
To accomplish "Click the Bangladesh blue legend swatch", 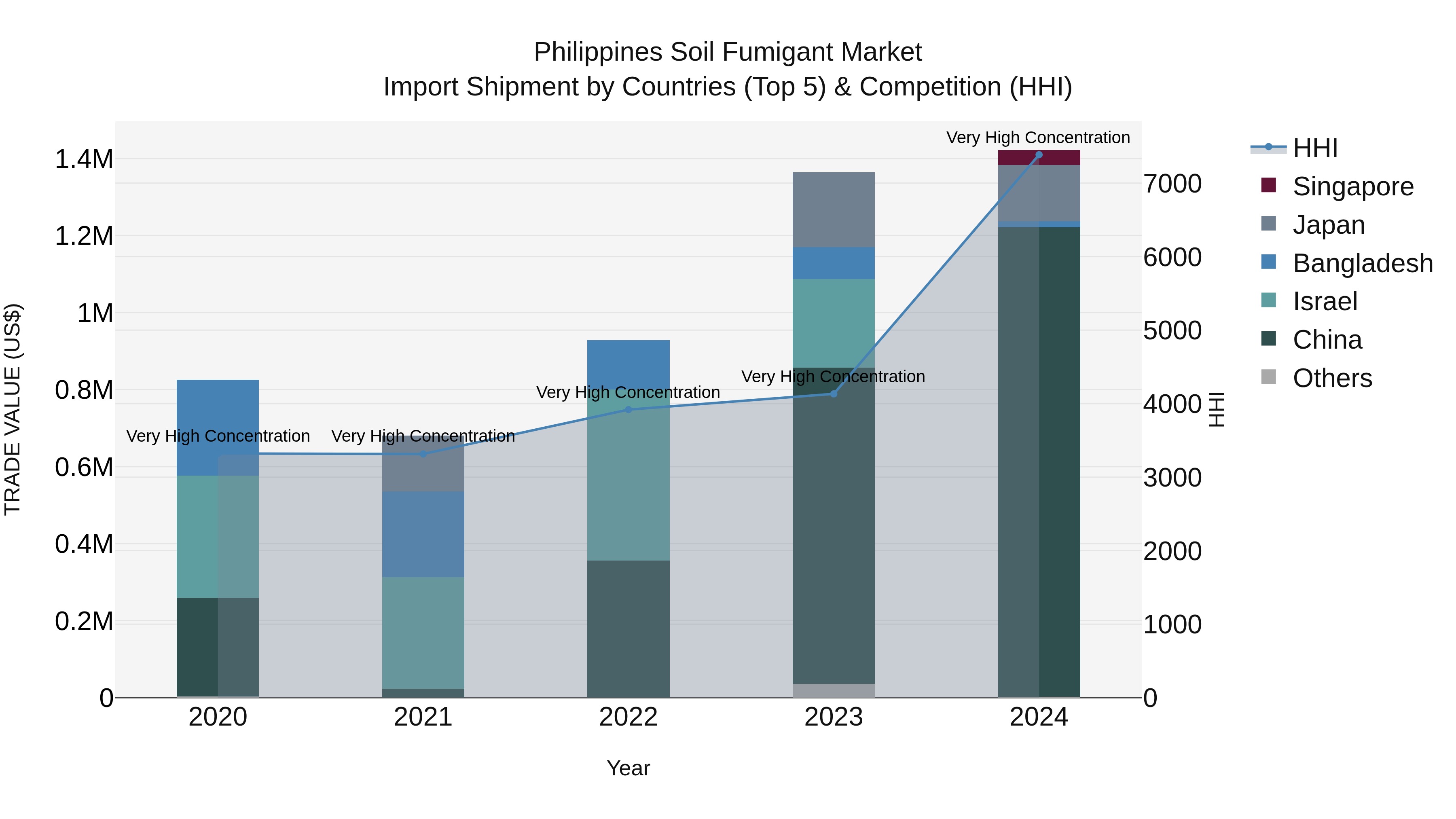I will pos(1268,262).
